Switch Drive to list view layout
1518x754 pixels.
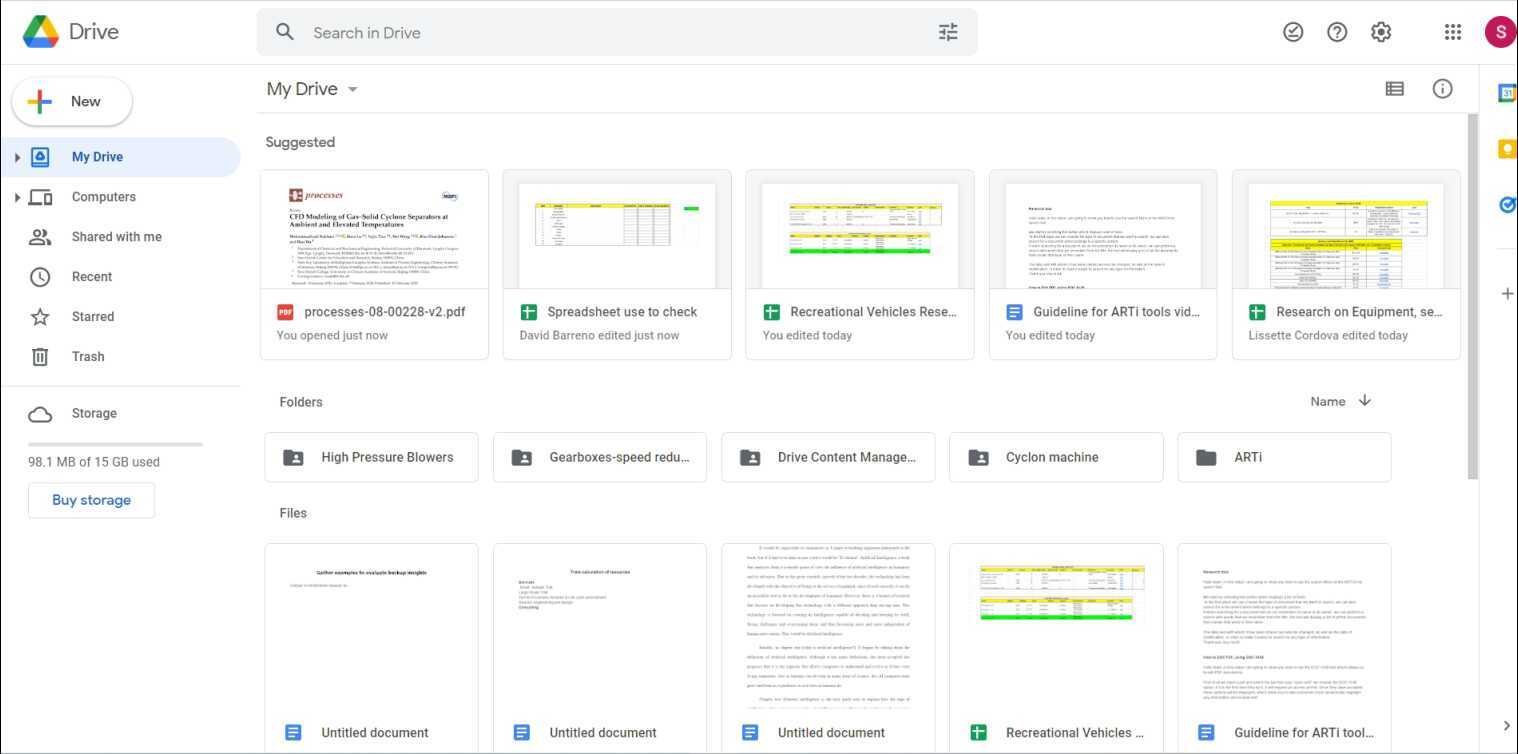(x=1394, y=88)
